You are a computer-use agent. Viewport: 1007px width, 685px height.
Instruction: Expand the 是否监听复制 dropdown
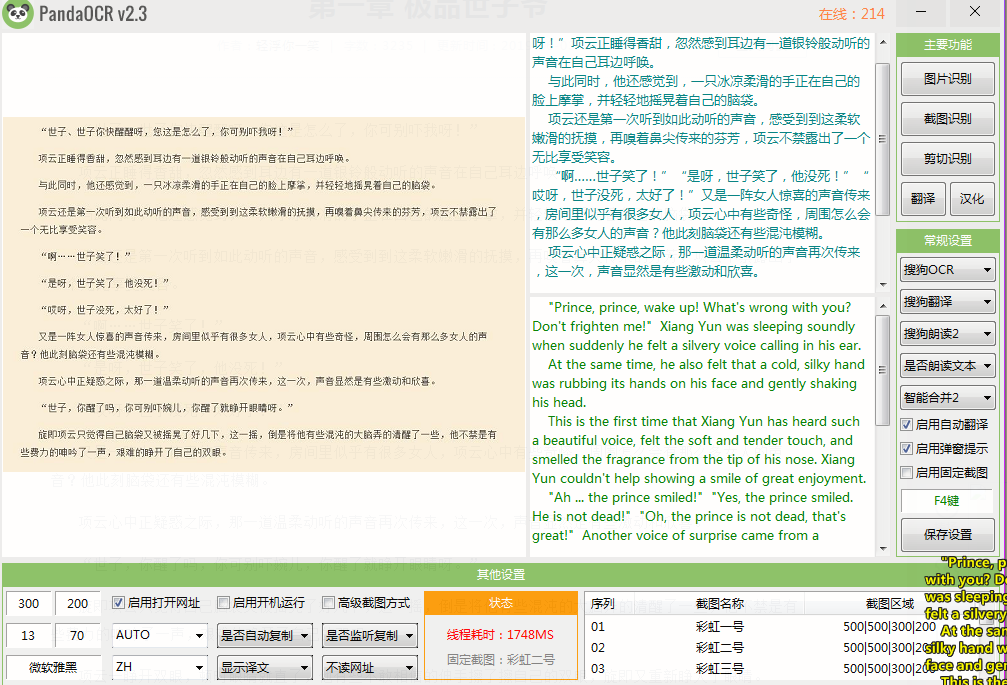coord(369,636)
